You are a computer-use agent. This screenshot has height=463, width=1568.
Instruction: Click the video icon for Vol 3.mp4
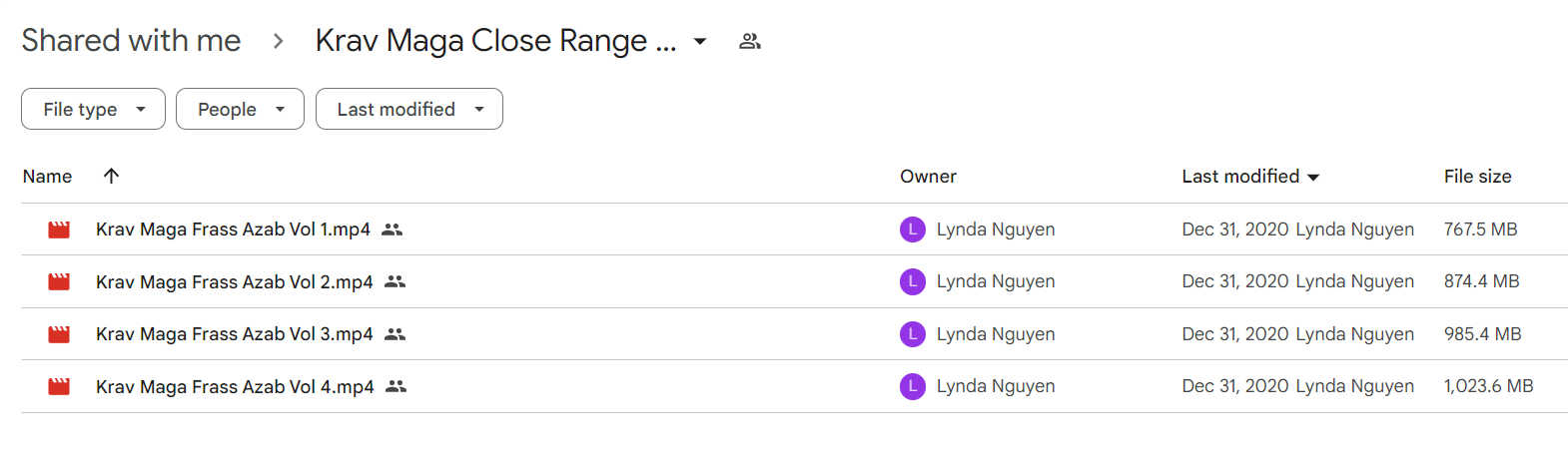pos(59,334)
